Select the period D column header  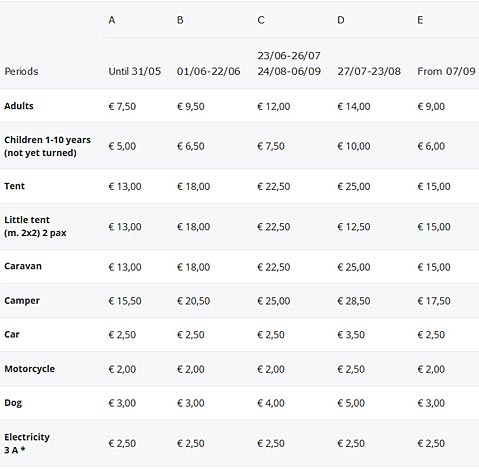[341, 20]
